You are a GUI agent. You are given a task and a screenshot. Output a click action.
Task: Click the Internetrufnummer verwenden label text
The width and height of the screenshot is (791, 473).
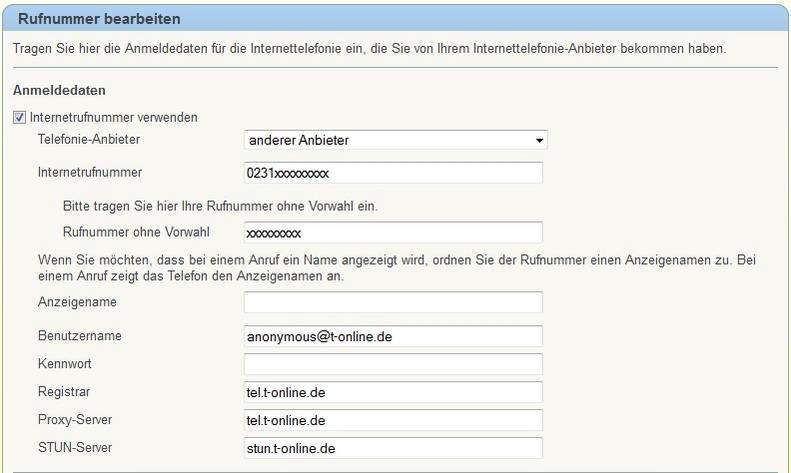click(x=114, y=117)
